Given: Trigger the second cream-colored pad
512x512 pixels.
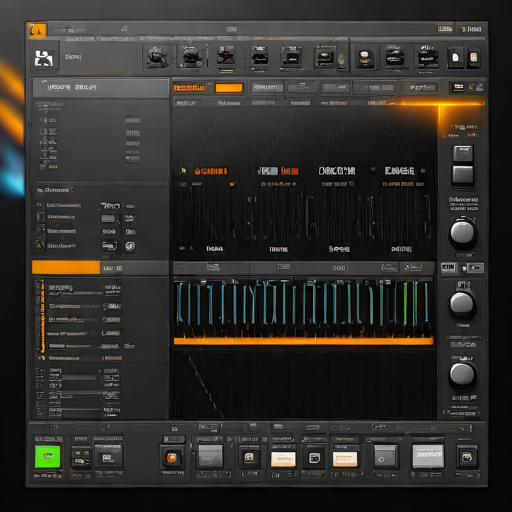Looking at the screenshot, I should 345,459.
